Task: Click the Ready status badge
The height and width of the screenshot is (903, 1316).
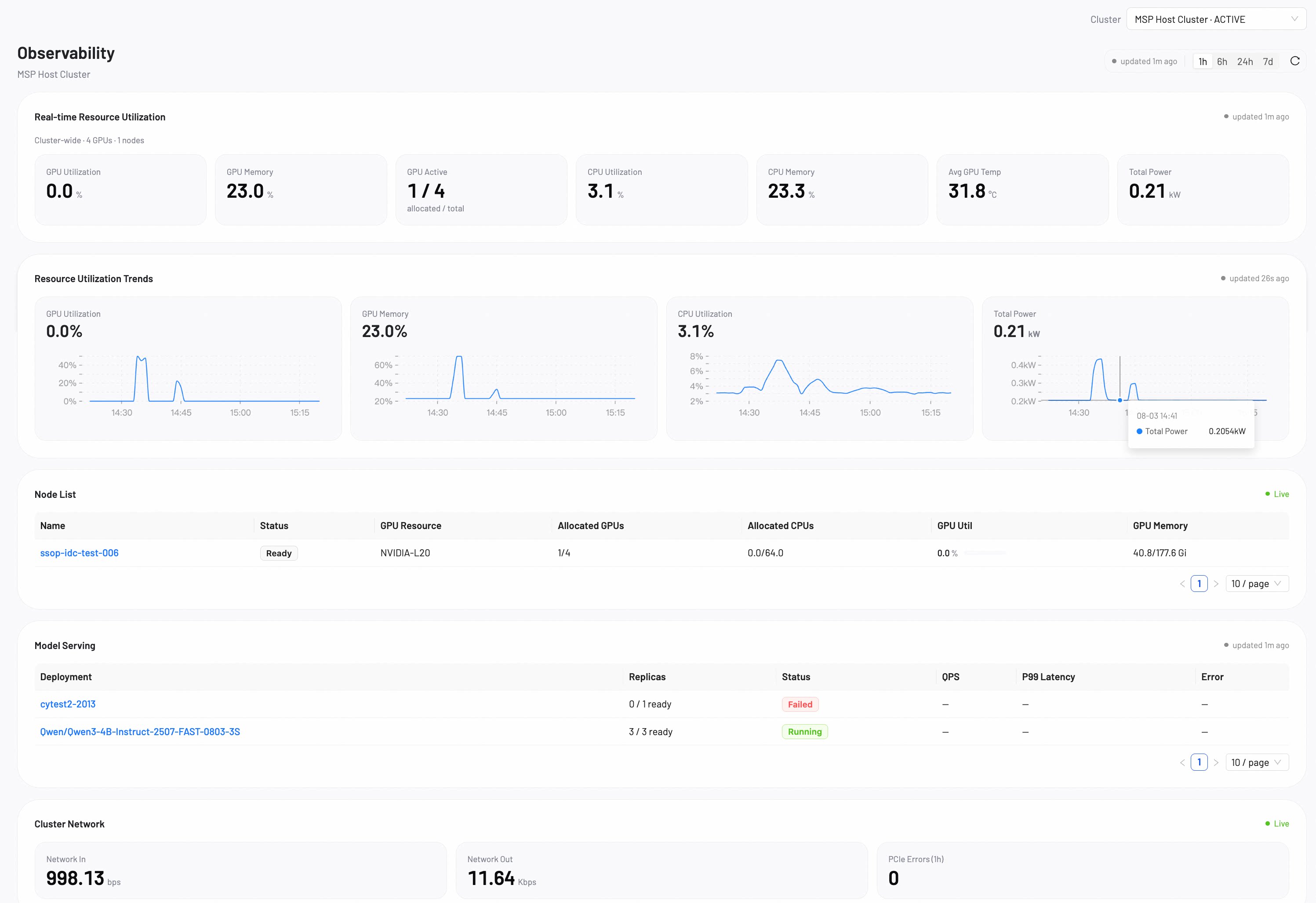Action: pos(279,553)
